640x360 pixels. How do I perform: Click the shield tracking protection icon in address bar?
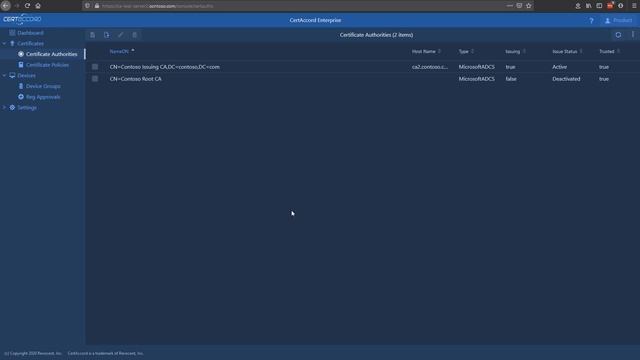[87, 6]
